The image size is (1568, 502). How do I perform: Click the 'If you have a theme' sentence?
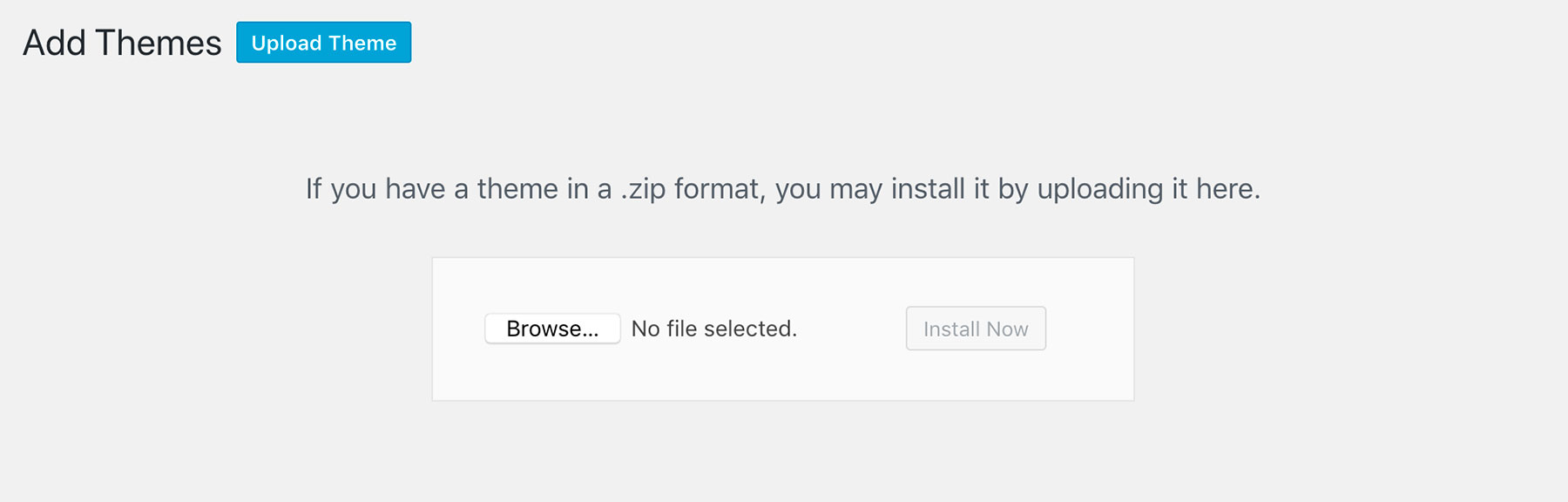[783, 188]
